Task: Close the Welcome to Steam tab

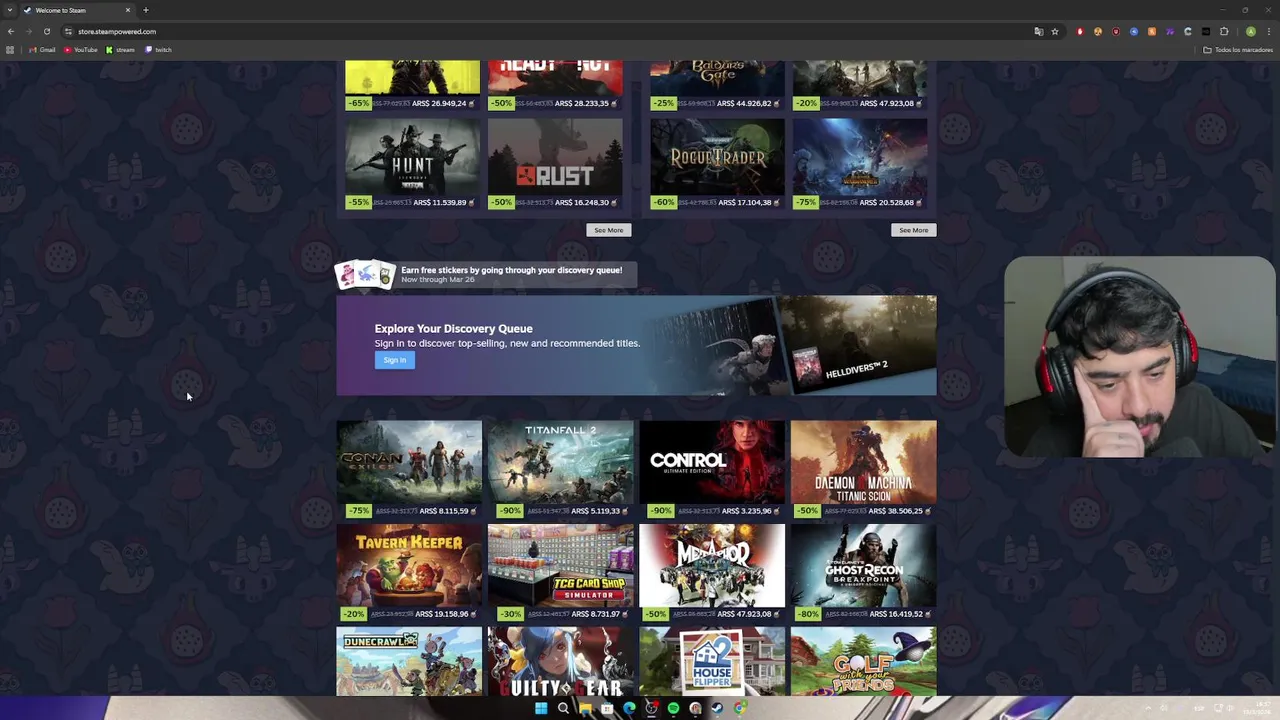Action: coord(128,10)
